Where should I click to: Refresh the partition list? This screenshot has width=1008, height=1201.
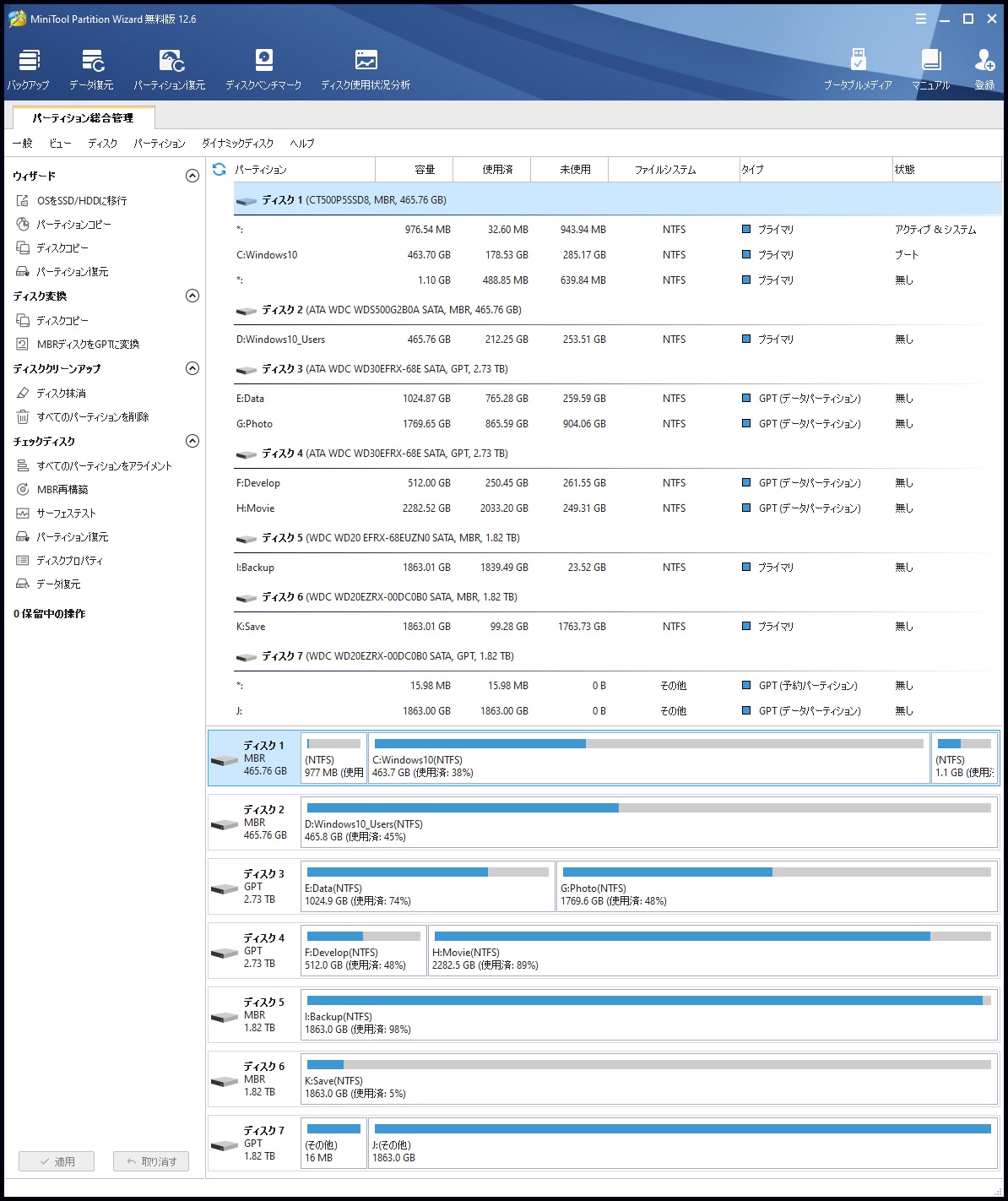[x=219, y=169]
